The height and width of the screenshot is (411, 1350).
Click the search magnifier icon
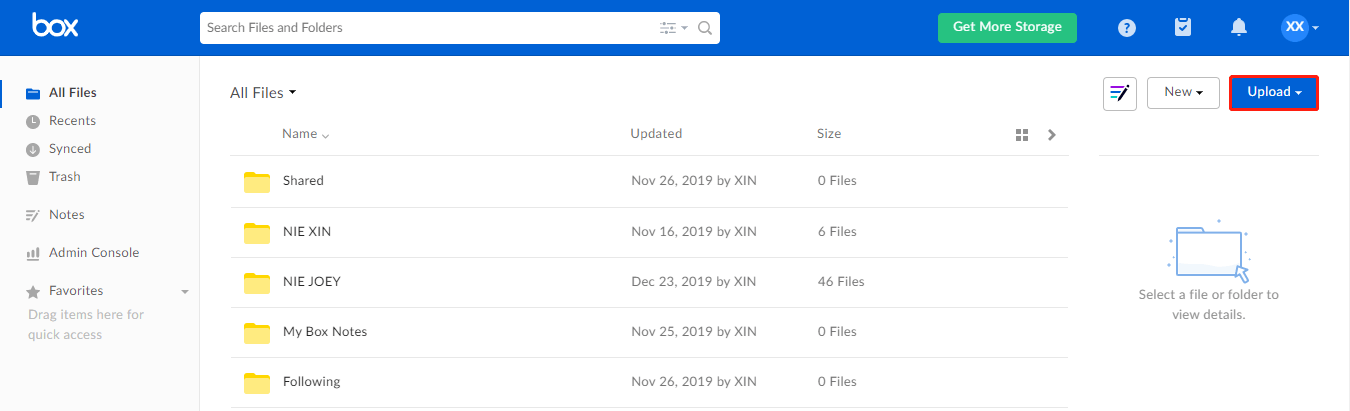(x=705, y=28)
